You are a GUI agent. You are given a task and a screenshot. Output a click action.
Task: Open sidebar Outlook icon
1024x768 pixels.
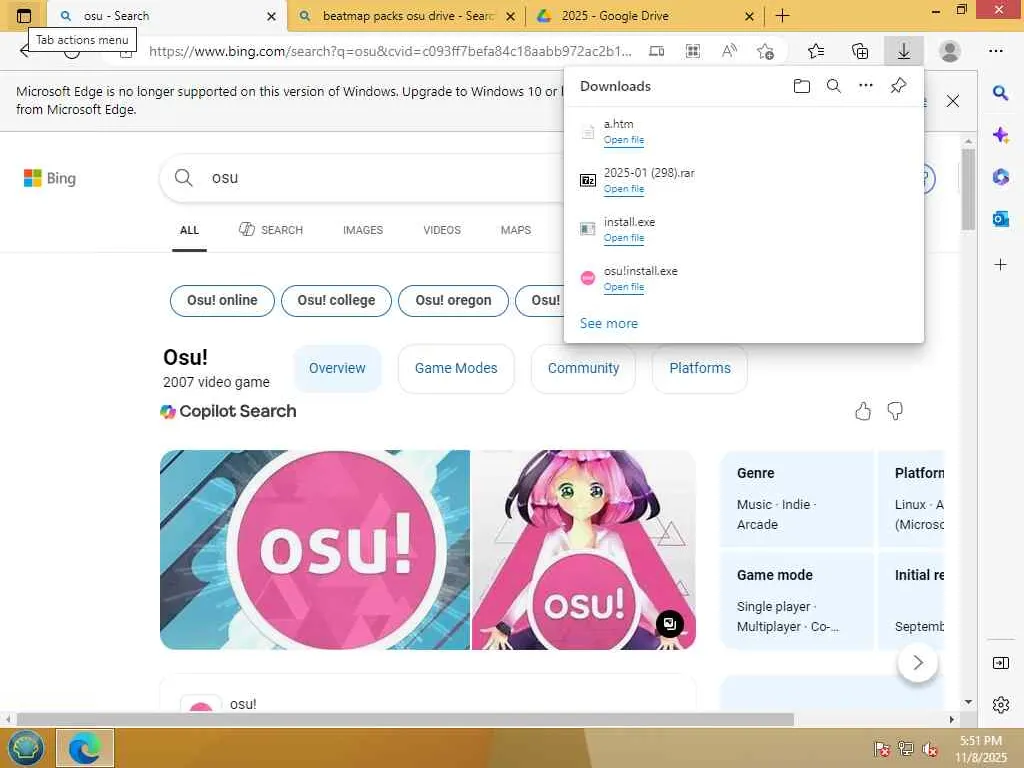1000,219
